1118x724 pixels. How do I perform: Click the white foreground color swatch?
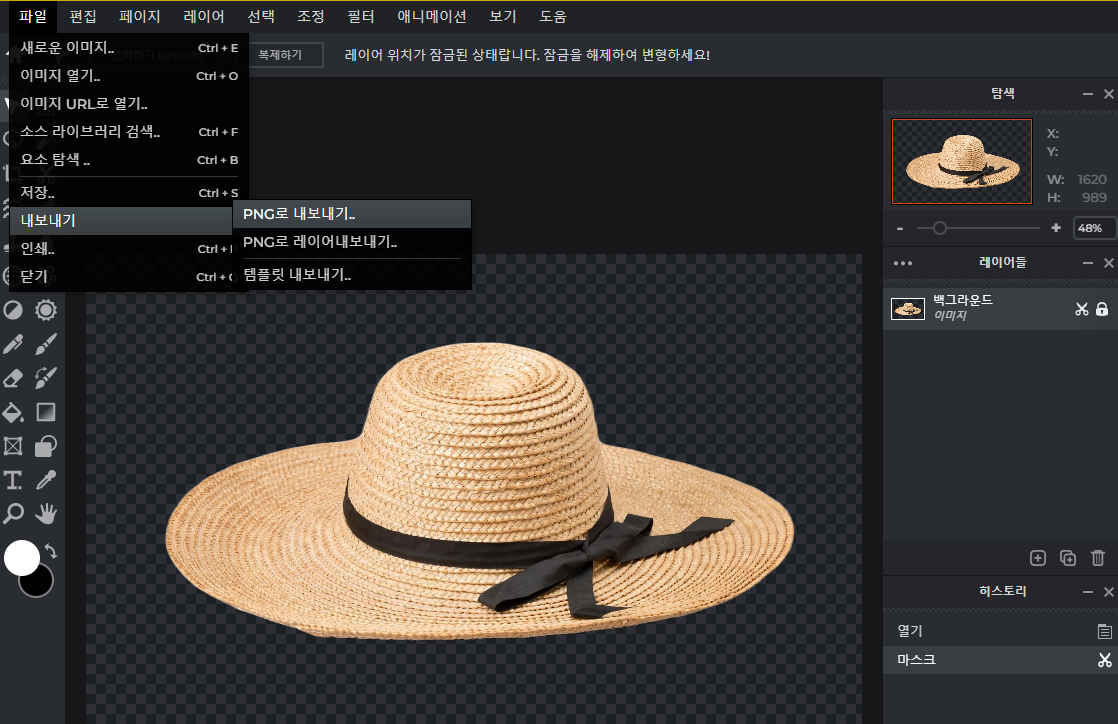pos(21,558)
